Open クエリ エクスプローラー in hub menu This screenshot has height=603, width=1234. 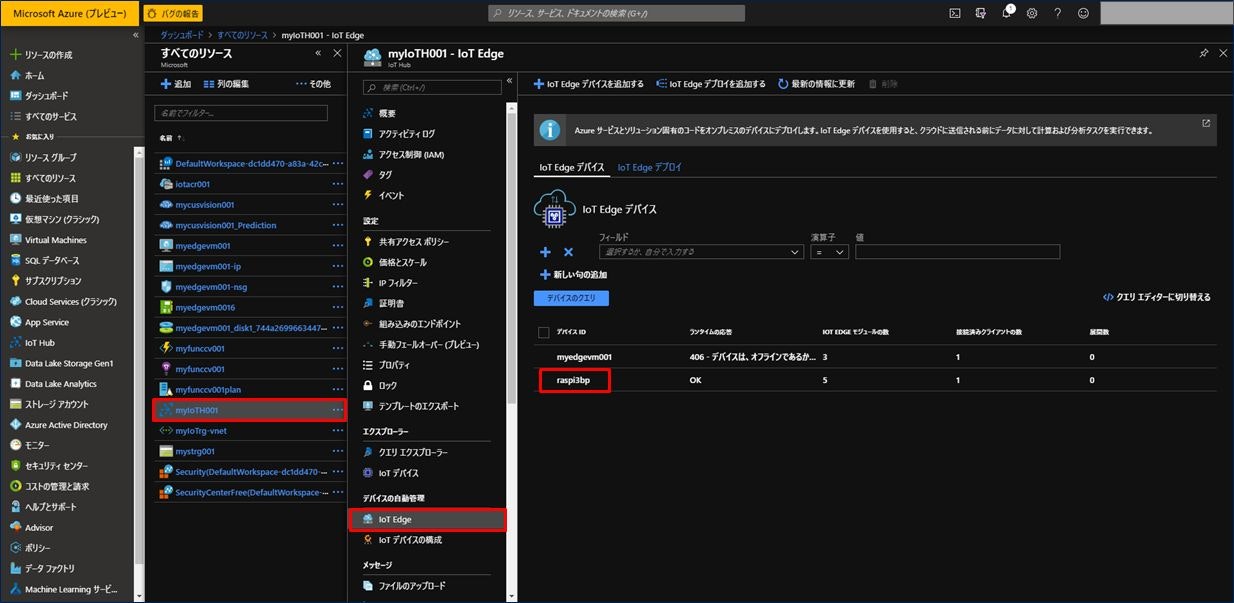[413, 452]
